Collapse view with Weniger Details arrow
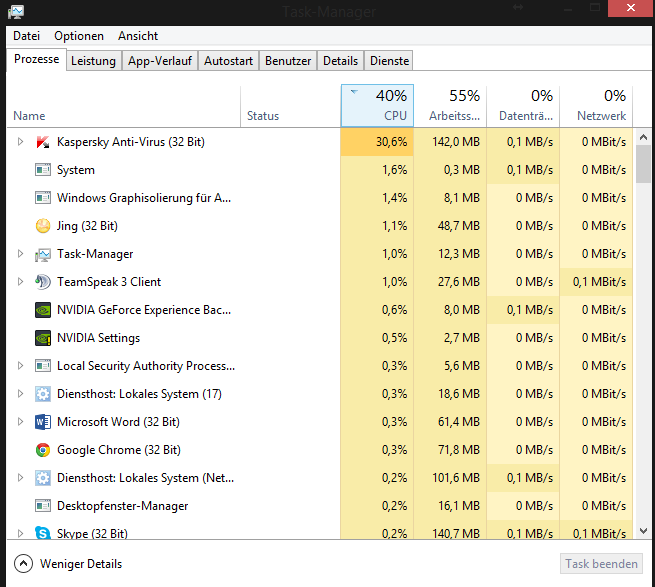 coord(23,564)
